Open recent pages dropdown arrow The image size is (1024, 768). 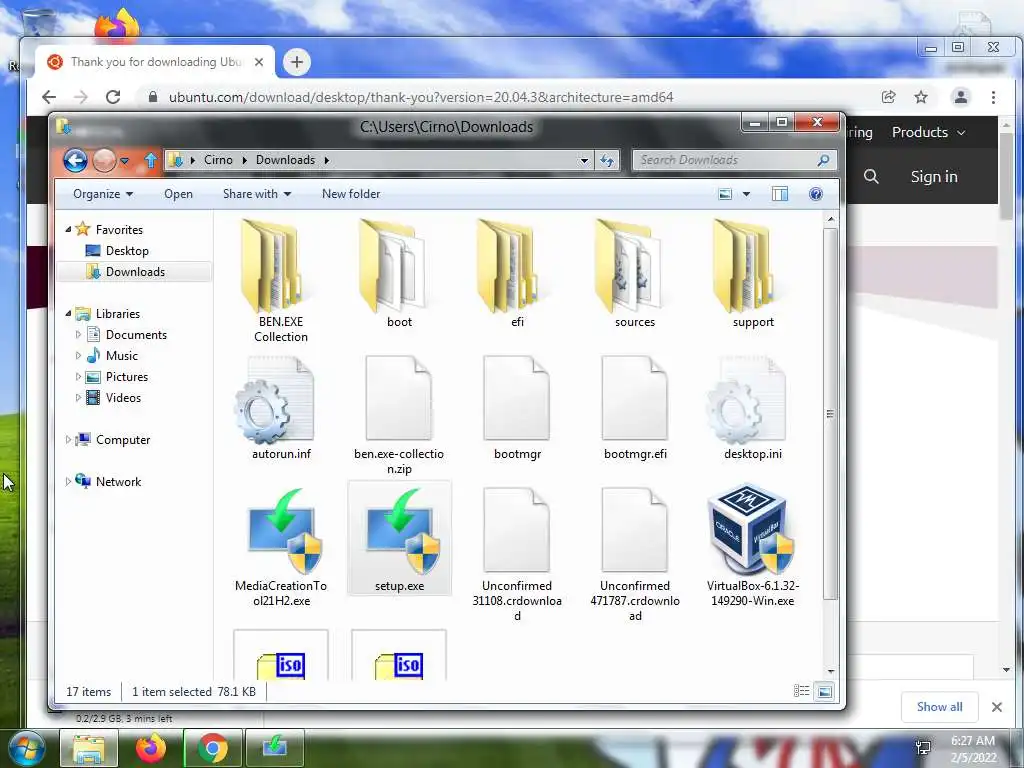(125, 161)
